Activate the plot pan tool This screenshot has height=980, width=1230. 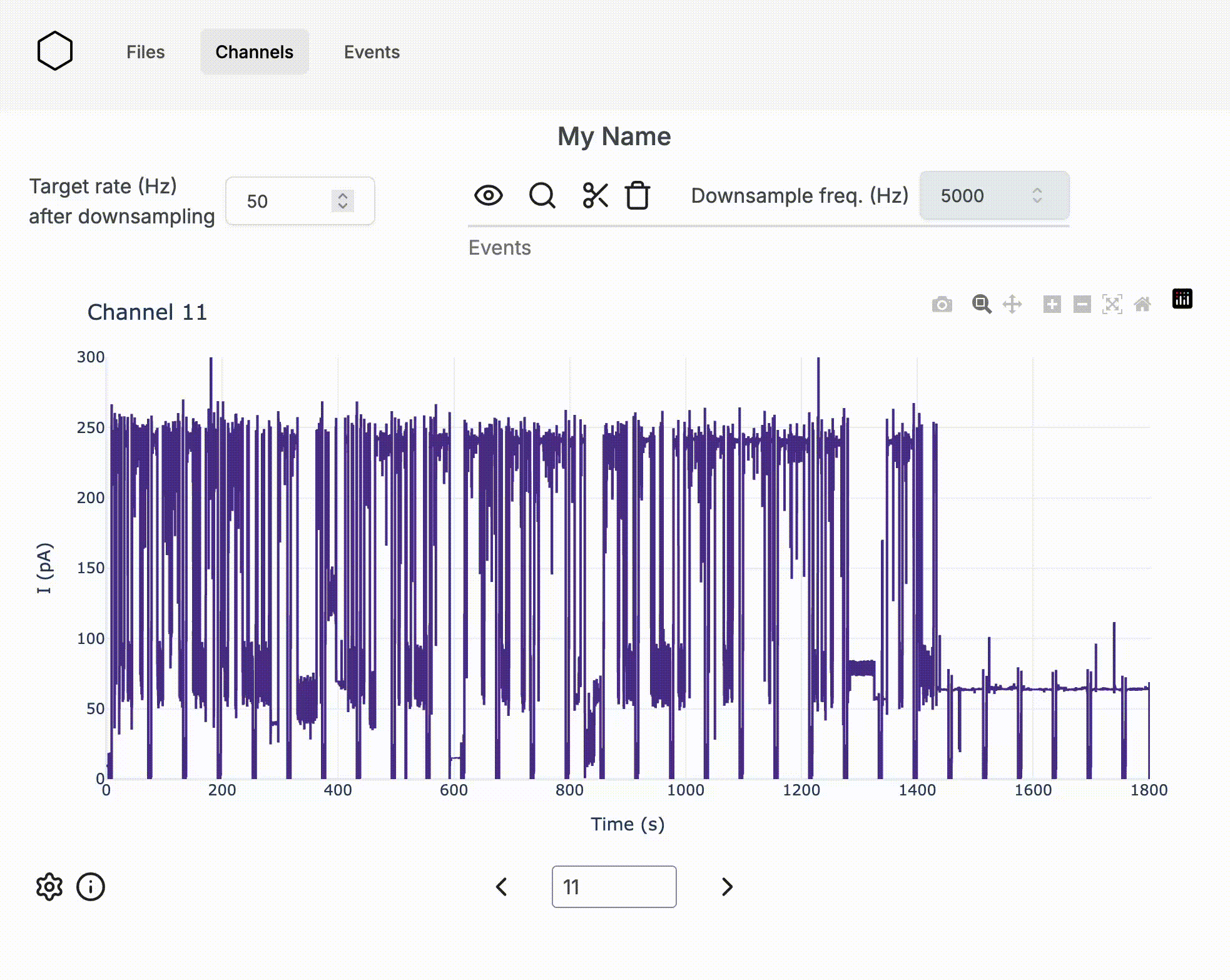1012,304
